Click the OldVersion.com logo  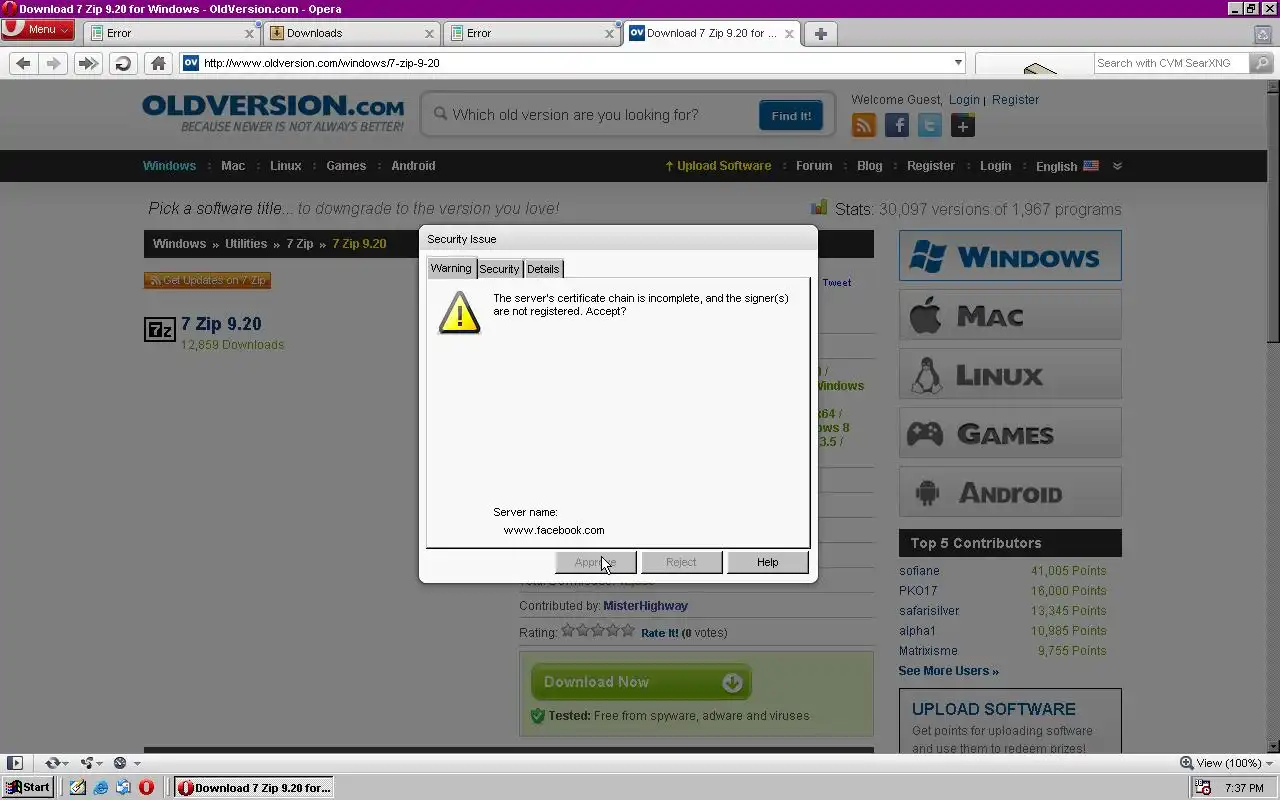[x=273, y=113]
